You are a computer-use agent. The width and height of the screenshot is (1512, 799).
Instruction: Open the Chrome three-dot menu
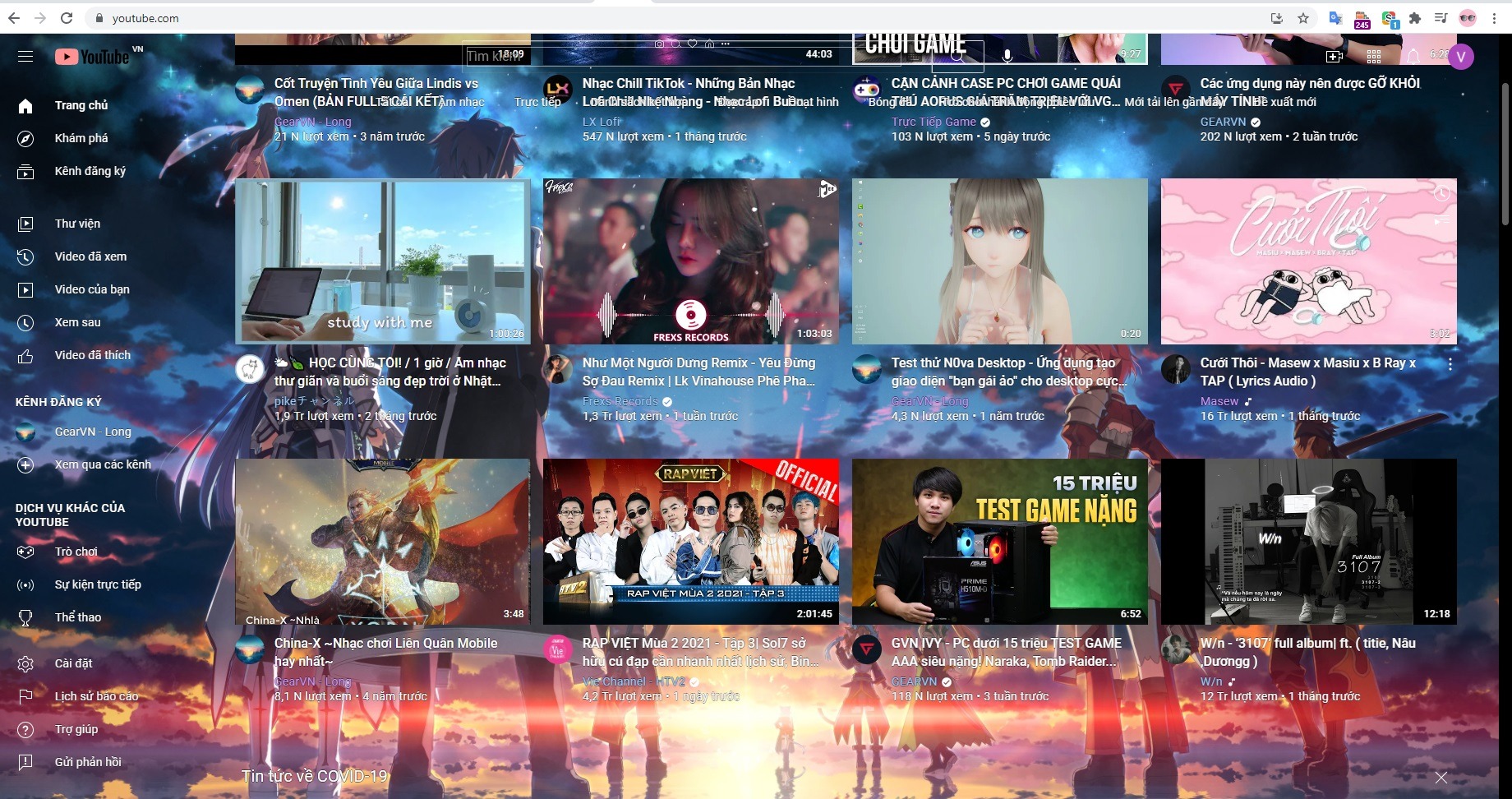[1494, 18]
